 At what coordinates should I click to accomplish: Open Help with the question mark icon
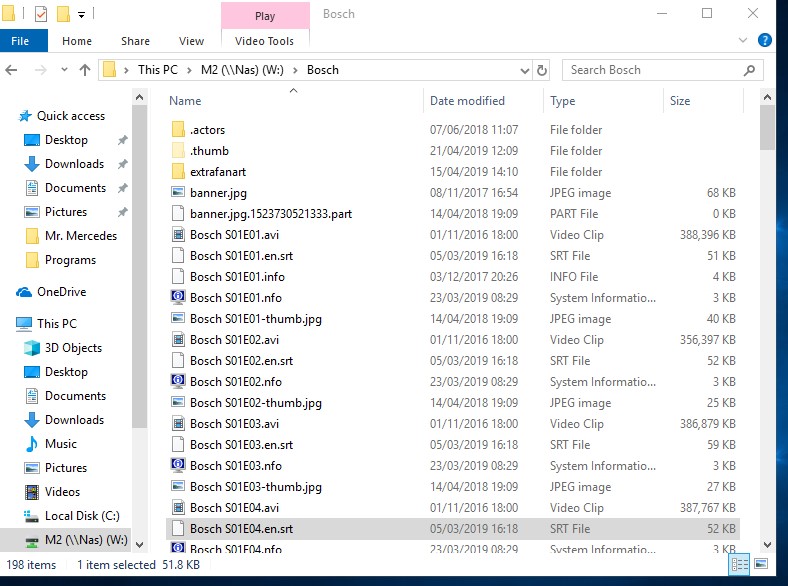coord(764,40)
